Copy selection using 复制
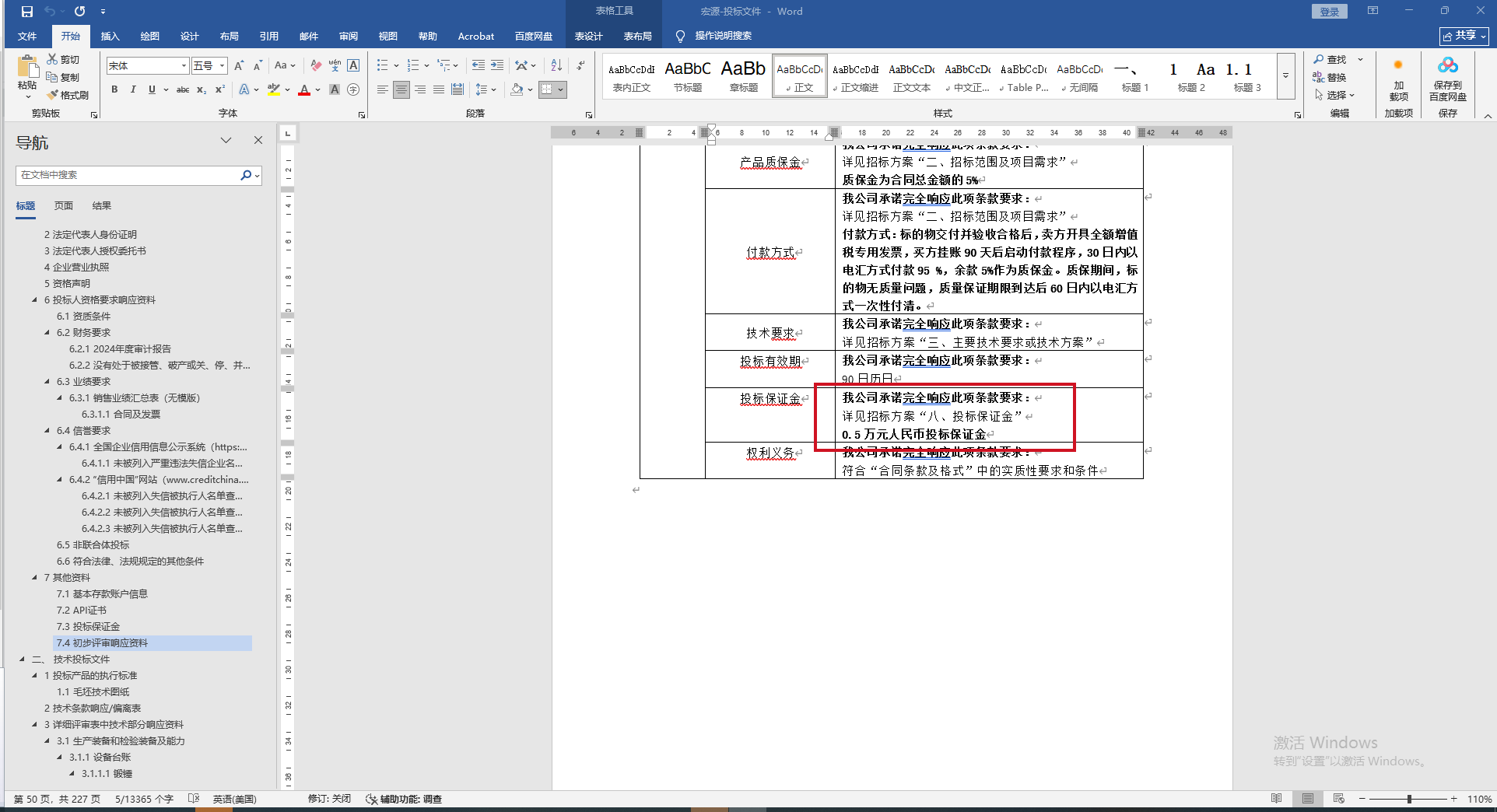The width and height of the screenshot is (1497, 812). (x=63, y=77)
